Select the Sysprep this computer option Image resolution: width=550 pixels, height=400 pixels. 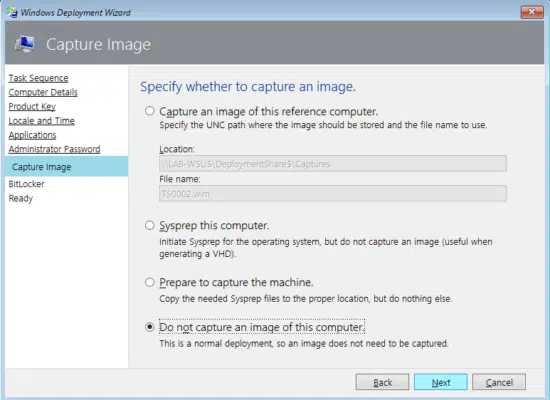[150, 225]
